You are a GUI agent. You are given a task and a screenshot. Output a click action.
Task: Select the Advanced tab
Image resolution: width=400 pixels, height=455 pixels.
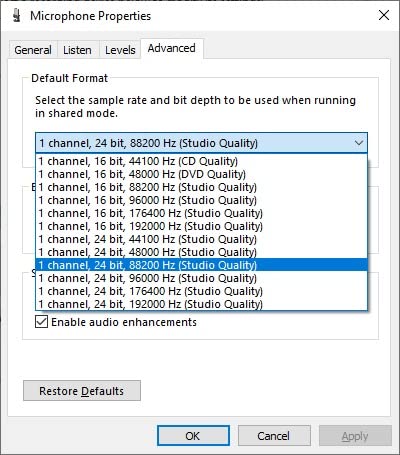[172, 49]
